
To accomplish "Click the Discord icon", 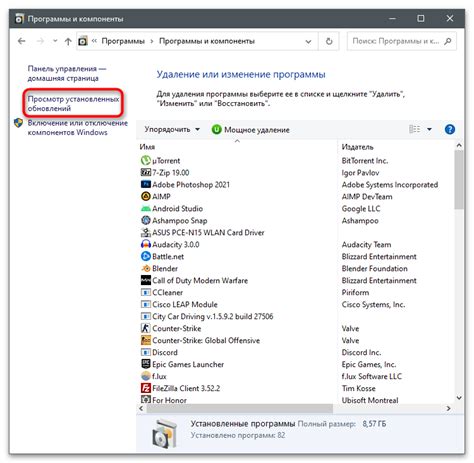I will pos(146,353).
